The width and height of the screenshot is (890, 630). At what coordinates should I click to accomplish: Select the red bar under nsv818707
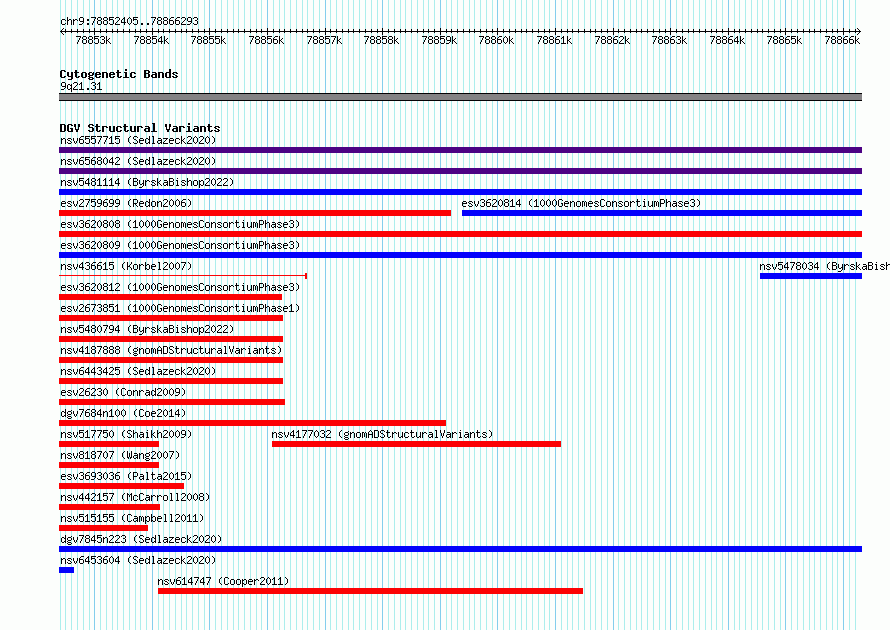coord(109,465)
